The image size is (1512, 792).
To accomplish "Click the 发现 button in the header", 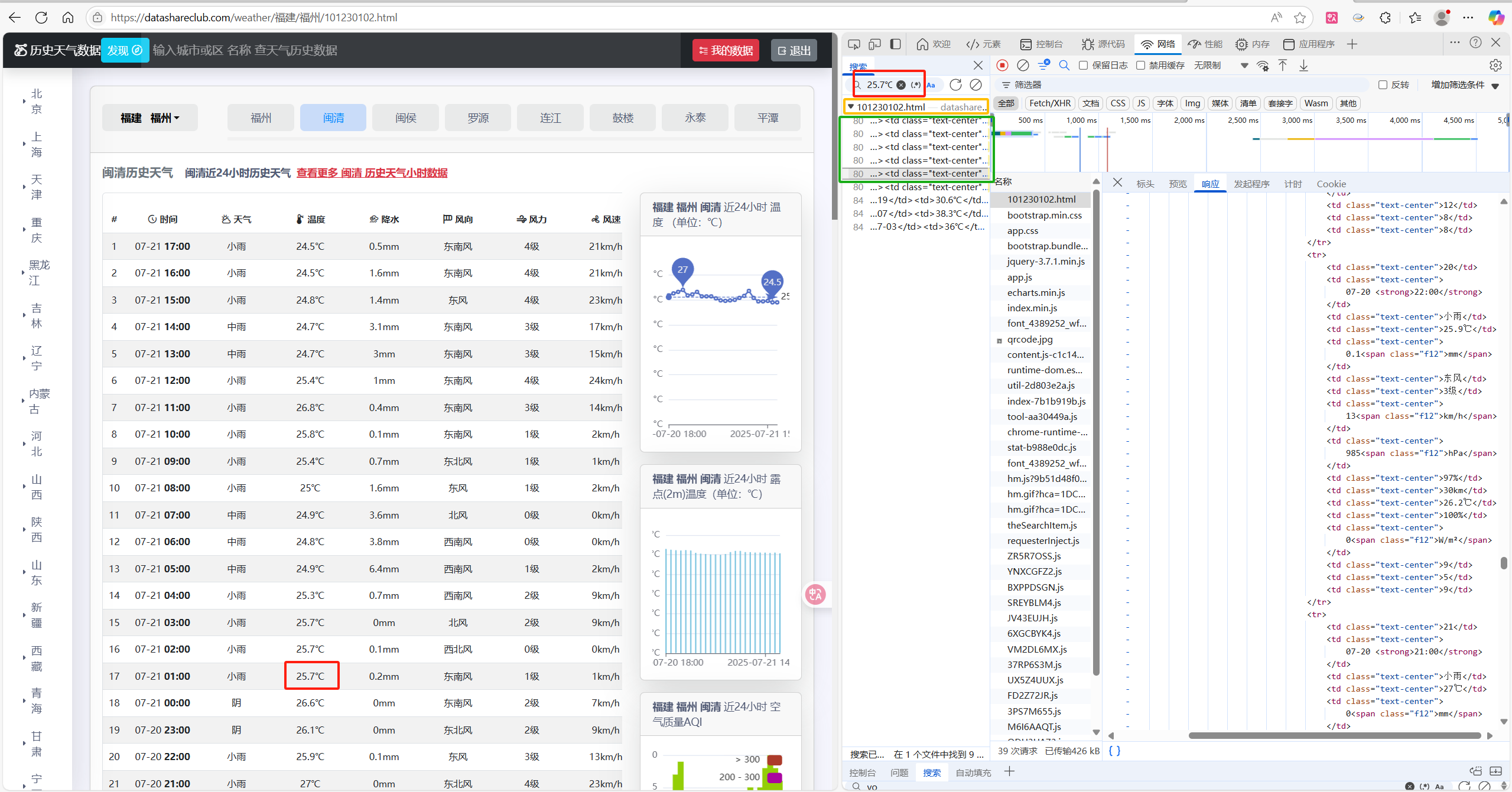I will pos(124,50).
